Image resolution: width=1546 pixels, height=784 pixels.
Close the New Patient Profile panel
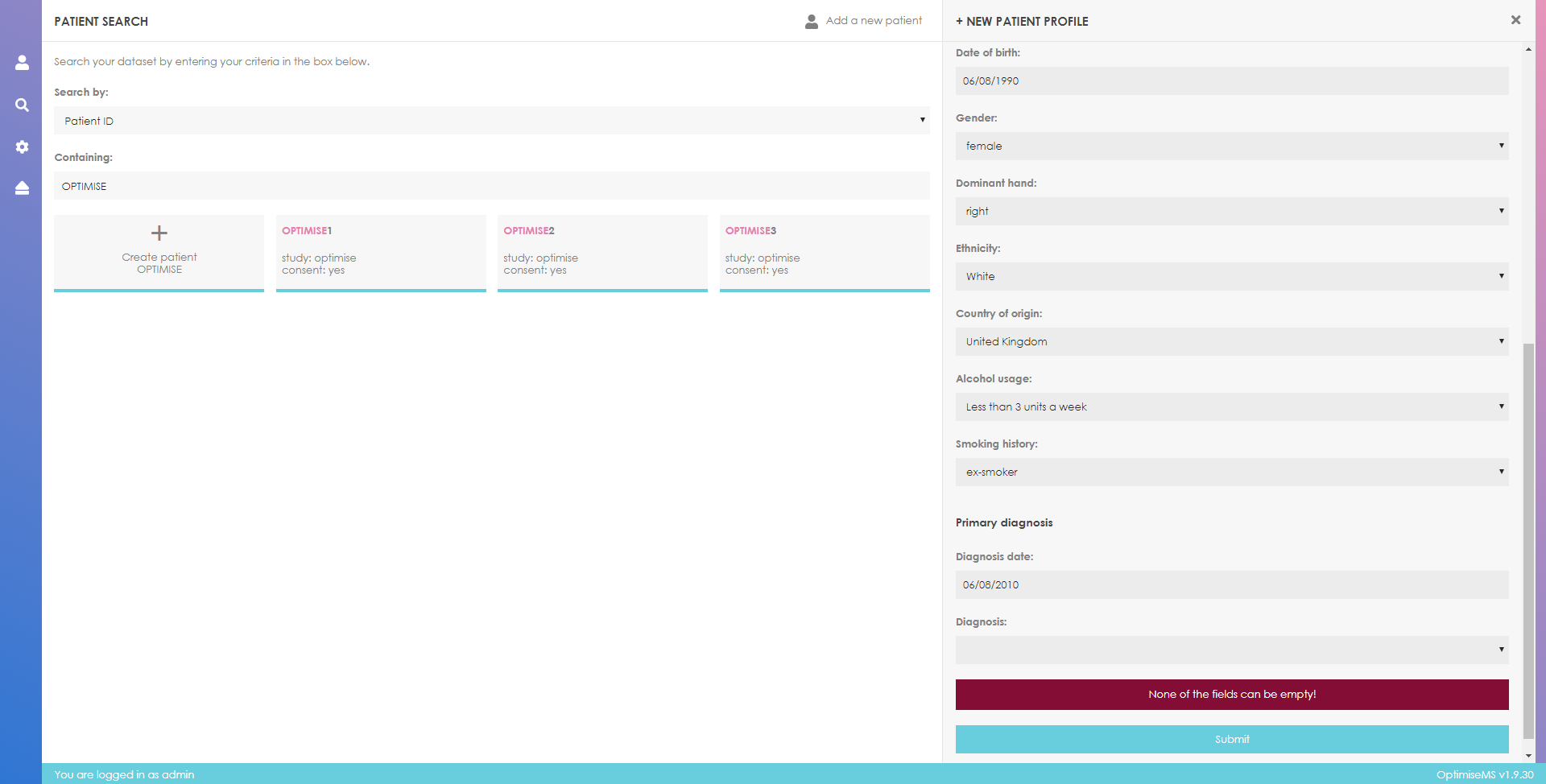tap(1515, 20)
